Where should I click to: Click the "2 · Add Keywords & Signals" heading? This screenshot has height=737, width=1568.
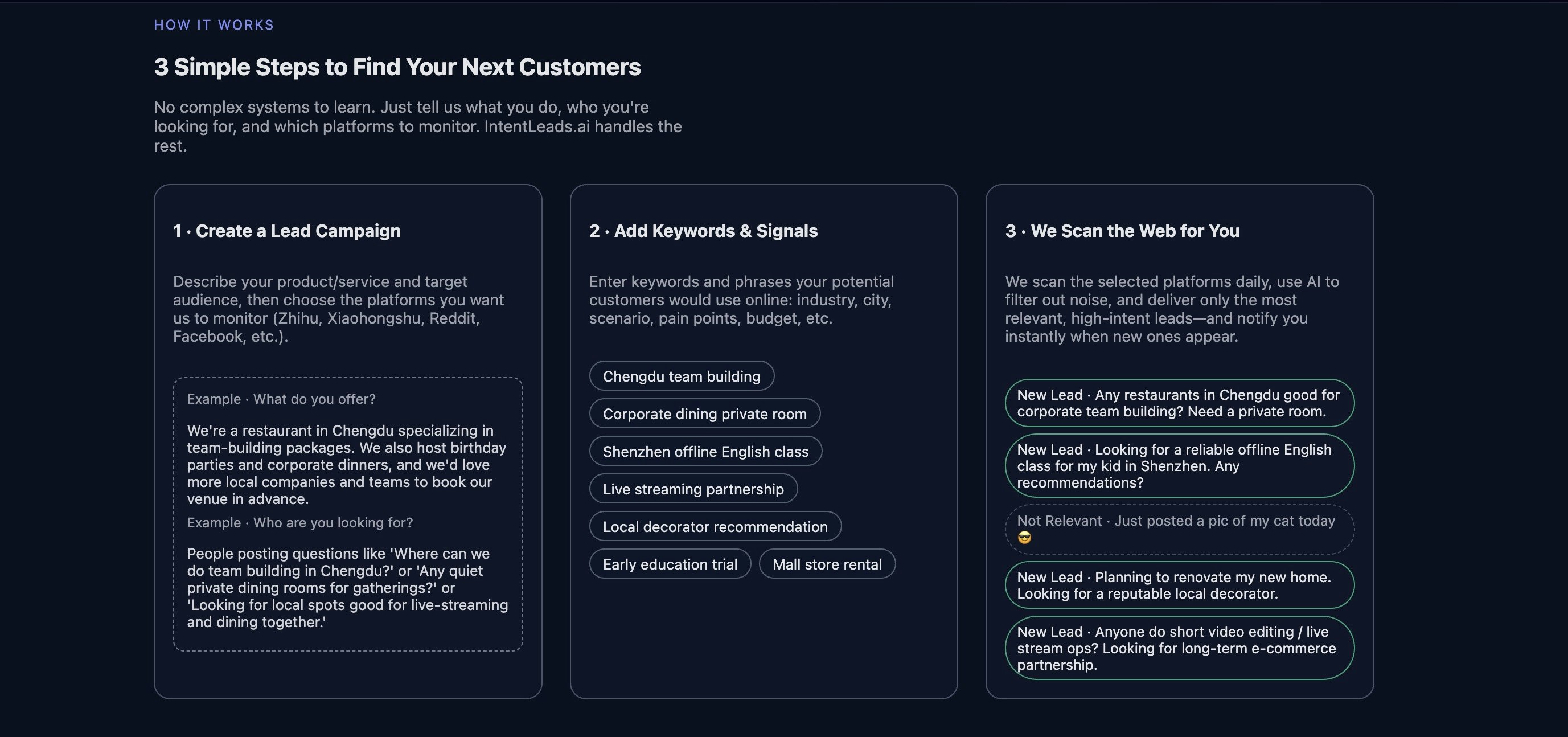tap(704, 231)
